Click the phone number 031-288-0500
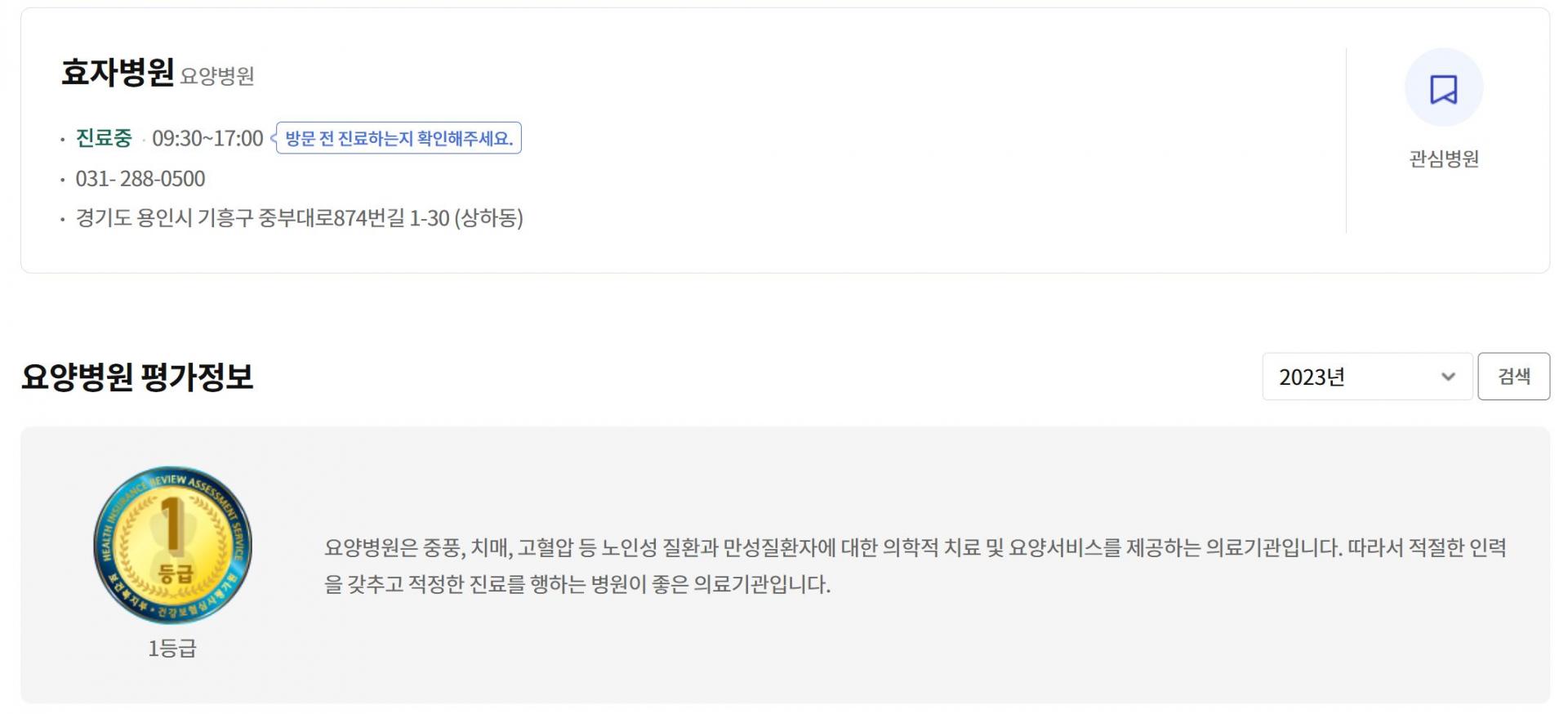The height and width of the screenshot is (714, 1568). pyautogui.click(x=140, y=179)
